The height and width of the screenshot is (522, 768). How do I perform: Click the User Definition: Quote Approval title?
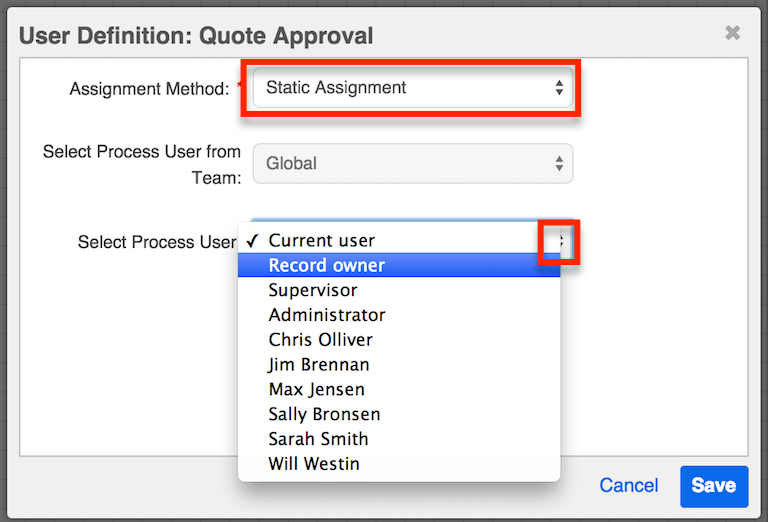coord(196,37)
